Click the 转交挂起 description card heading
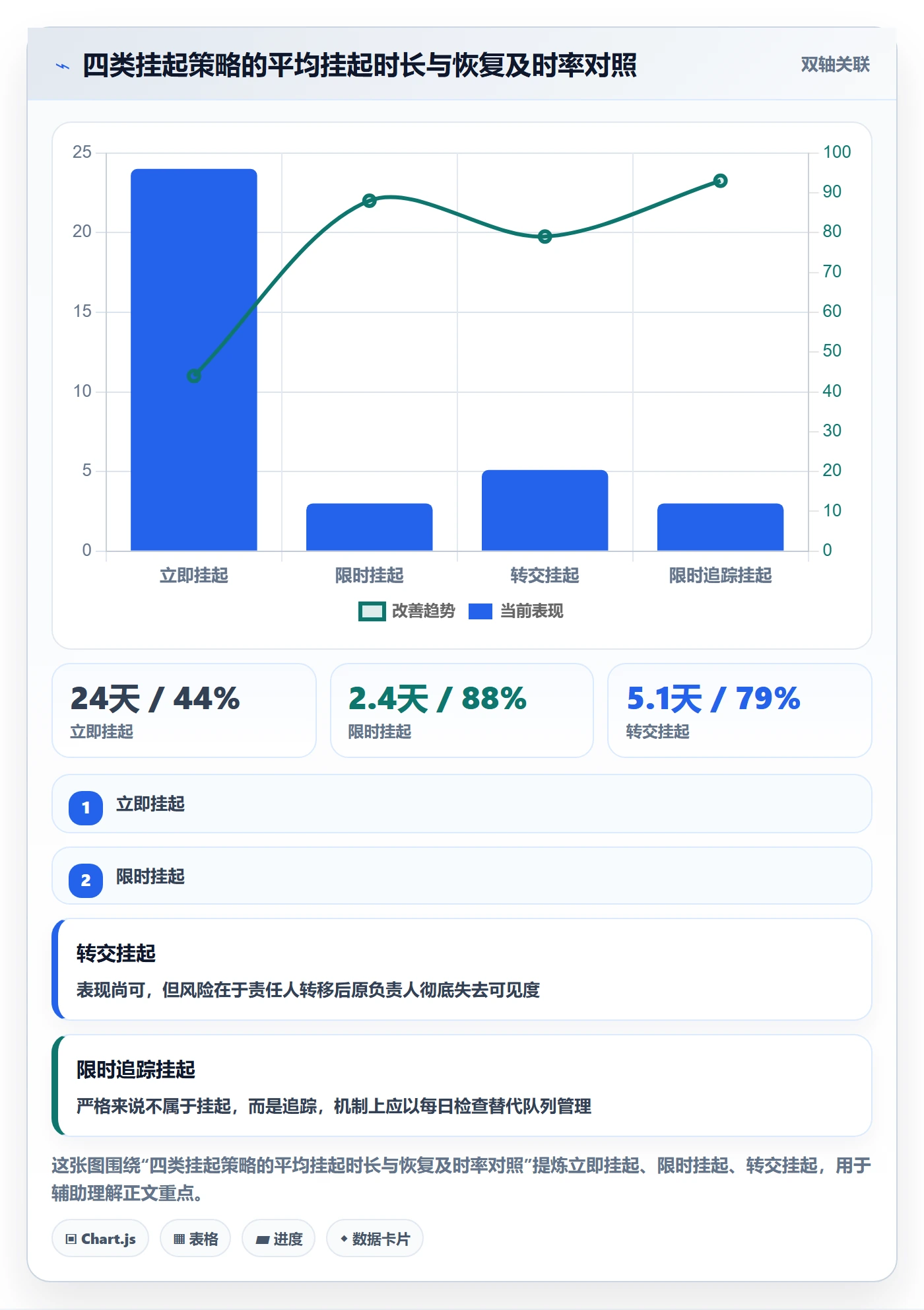924x1310 pixels. pos(116,953)
